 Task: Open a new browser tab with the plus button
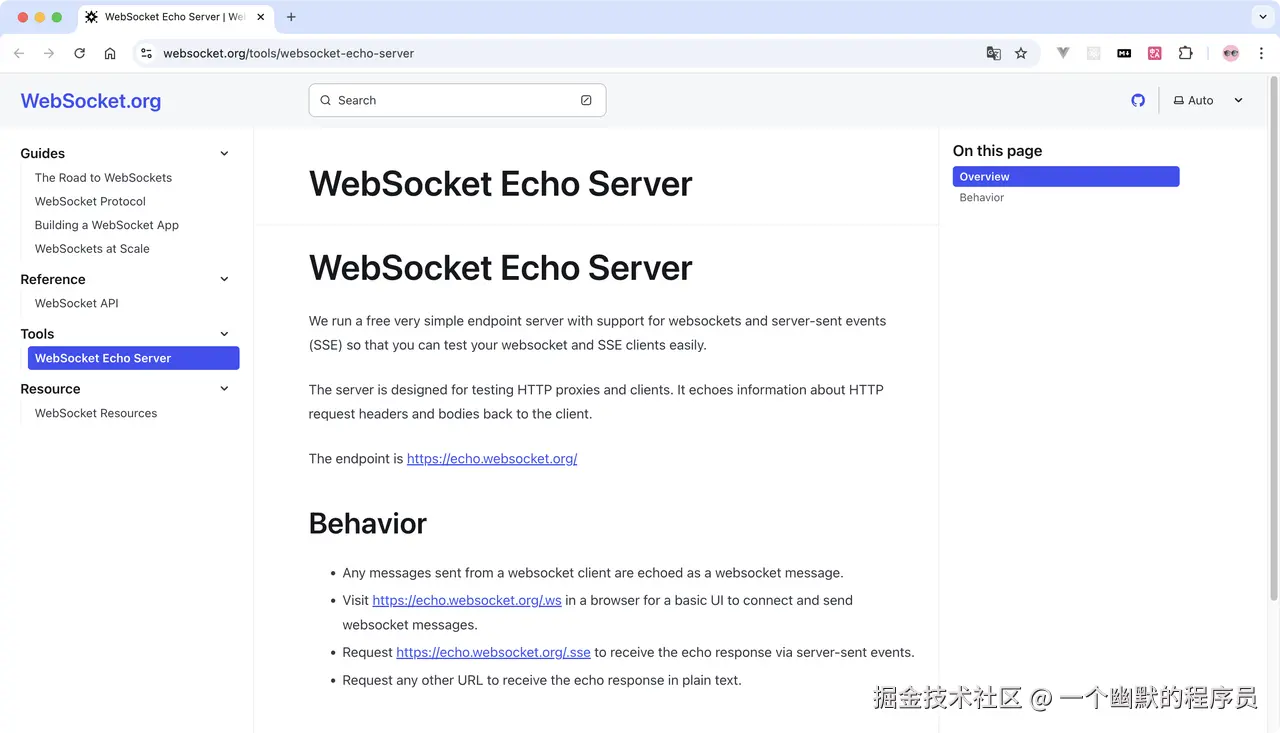click(290, 17)
